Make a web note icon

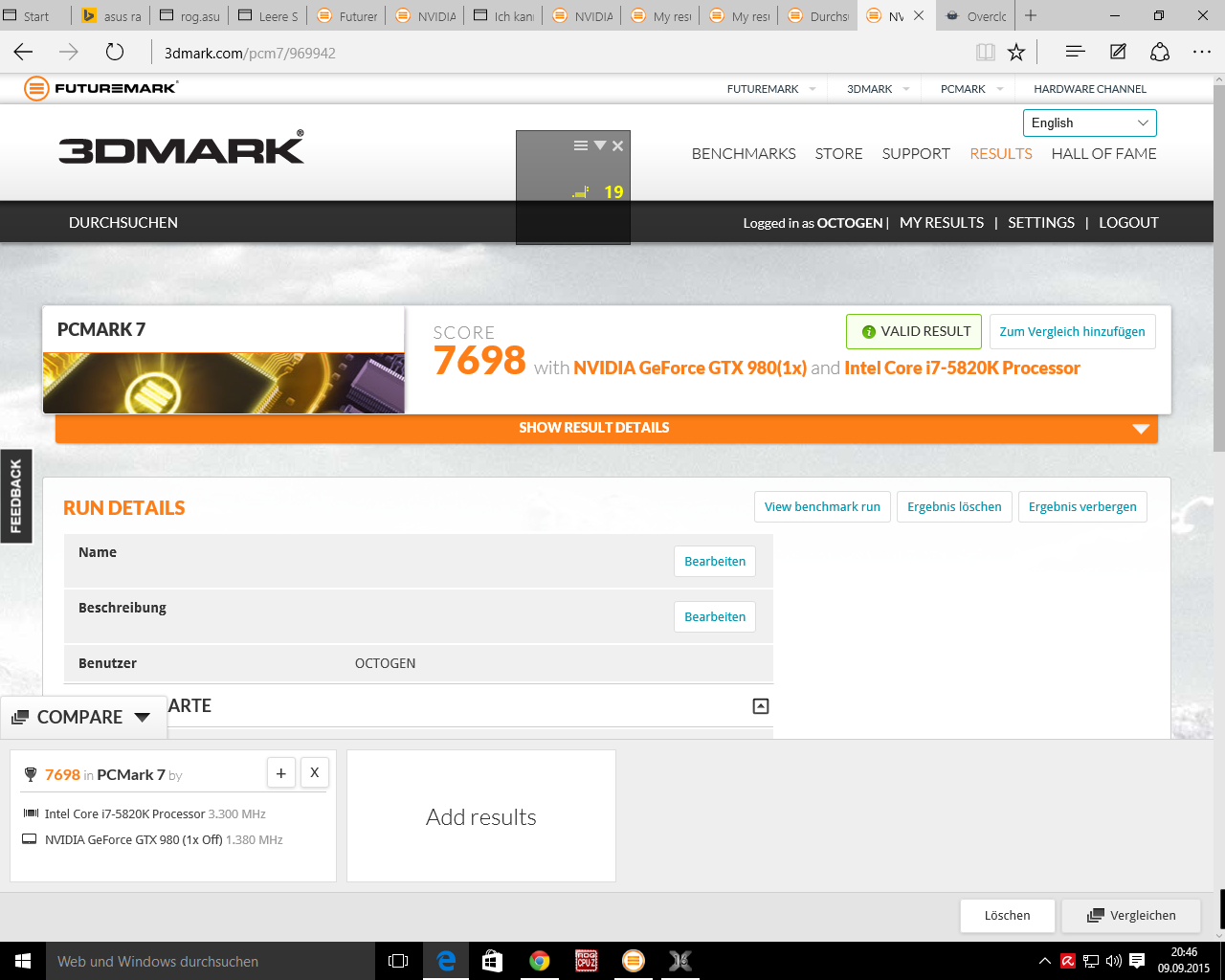click(1118, 53)
